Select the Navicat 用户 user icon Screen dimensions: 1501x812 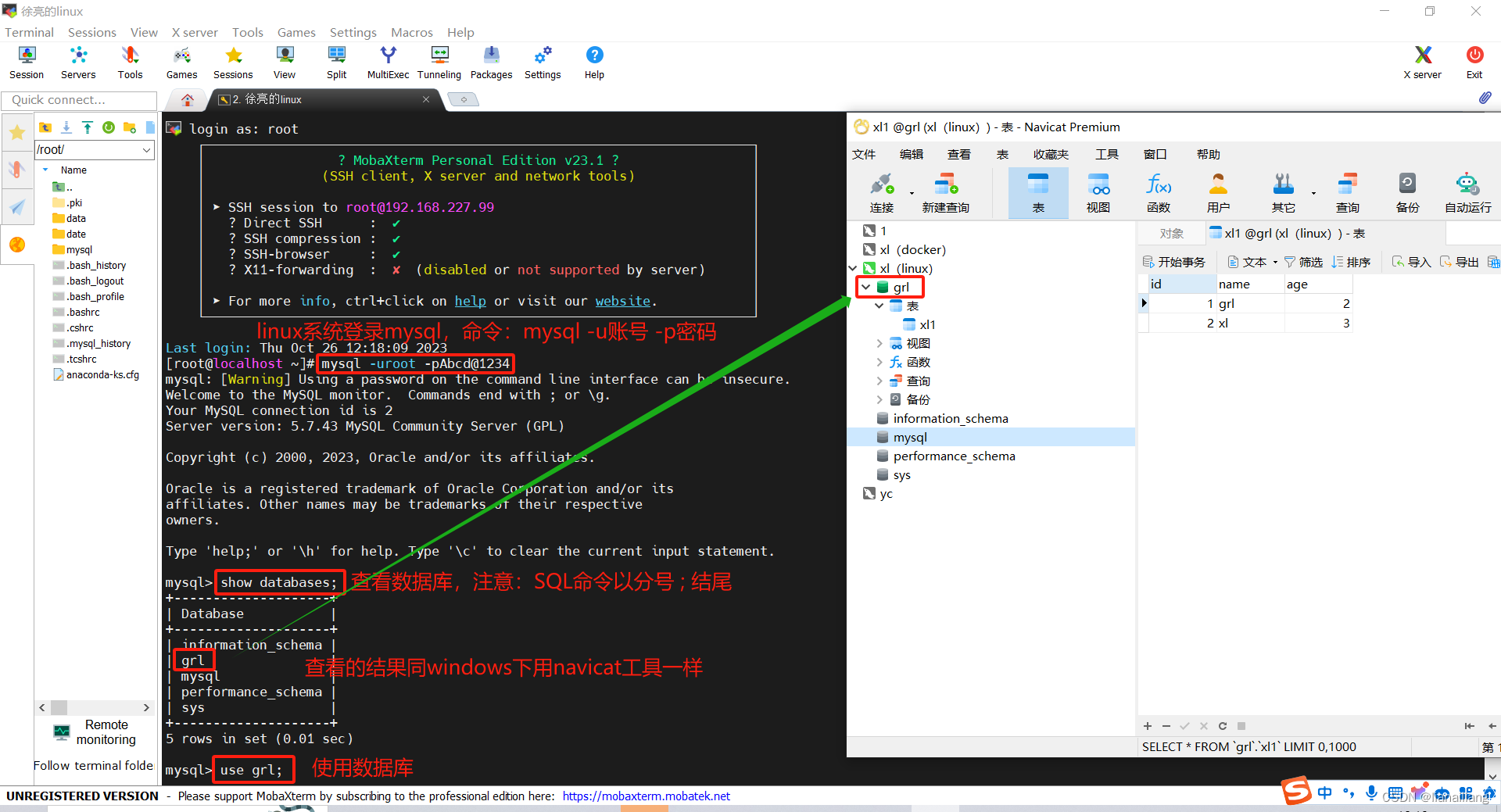tap(1218, 193)
